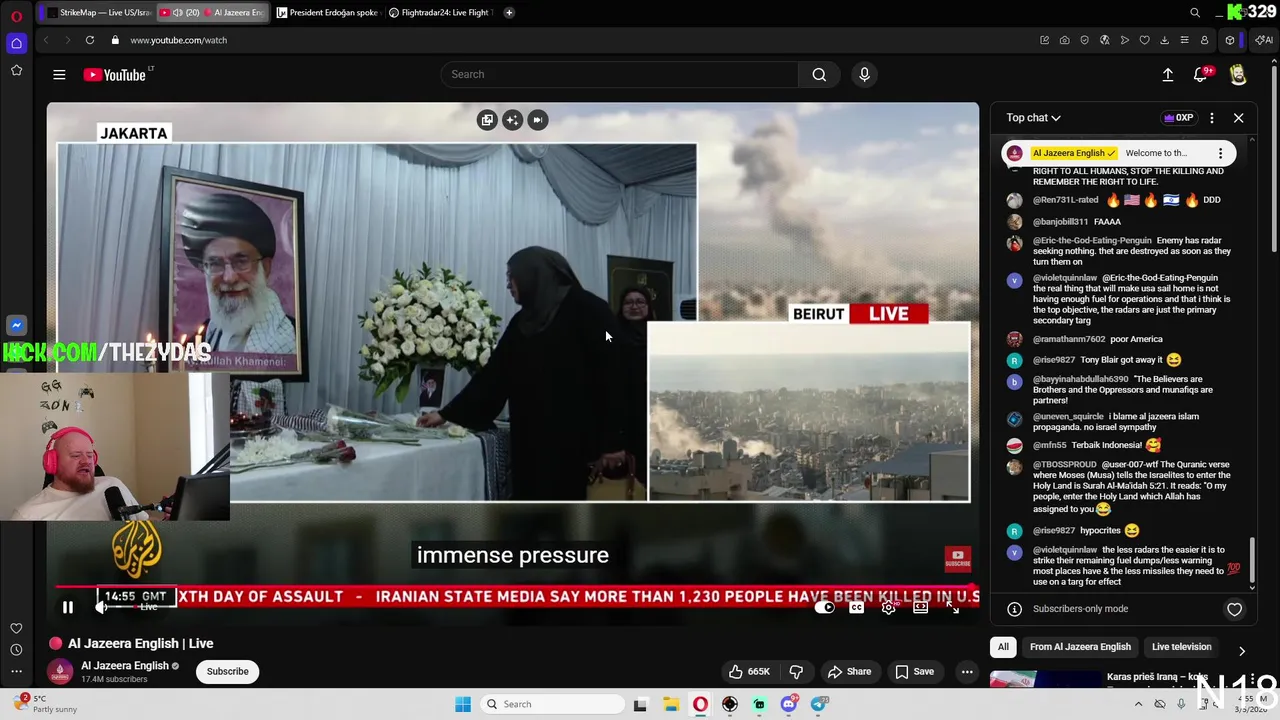Switch to Flightradar24 browser tab
Viewport: 1280px width, 720px height.
pos(440,12)
